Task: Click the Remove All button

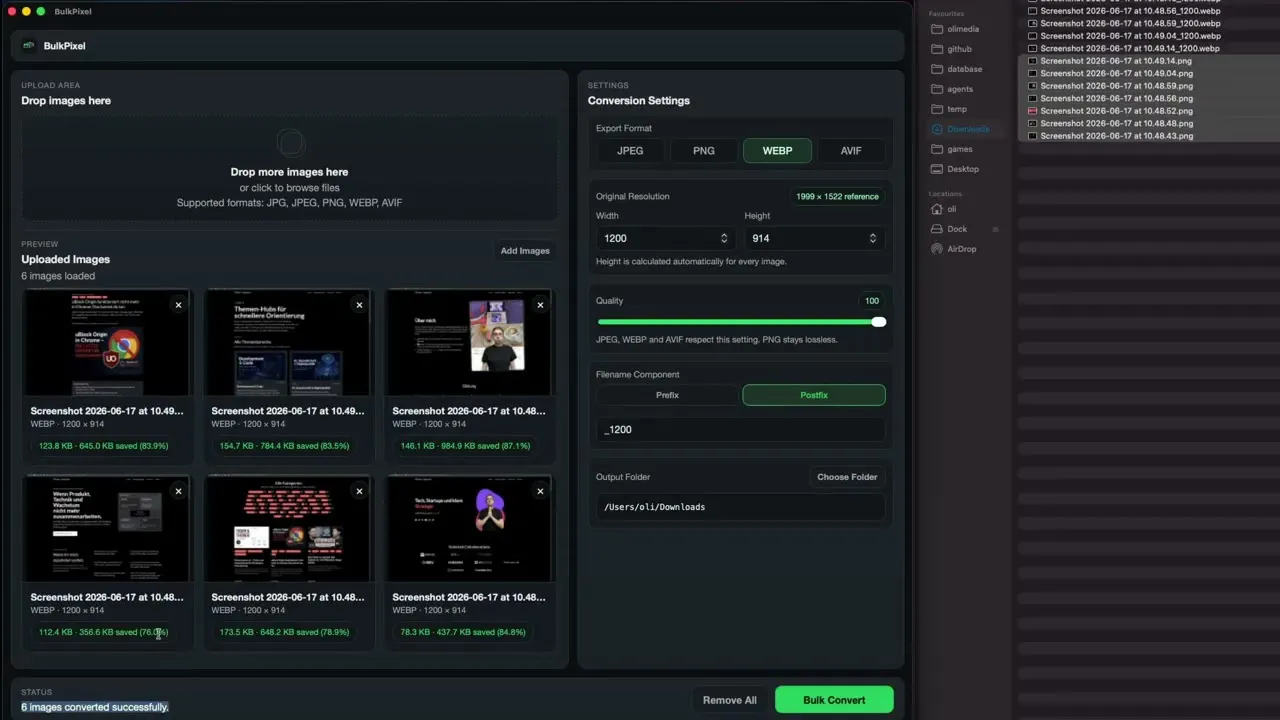Action: click(730, 700)
